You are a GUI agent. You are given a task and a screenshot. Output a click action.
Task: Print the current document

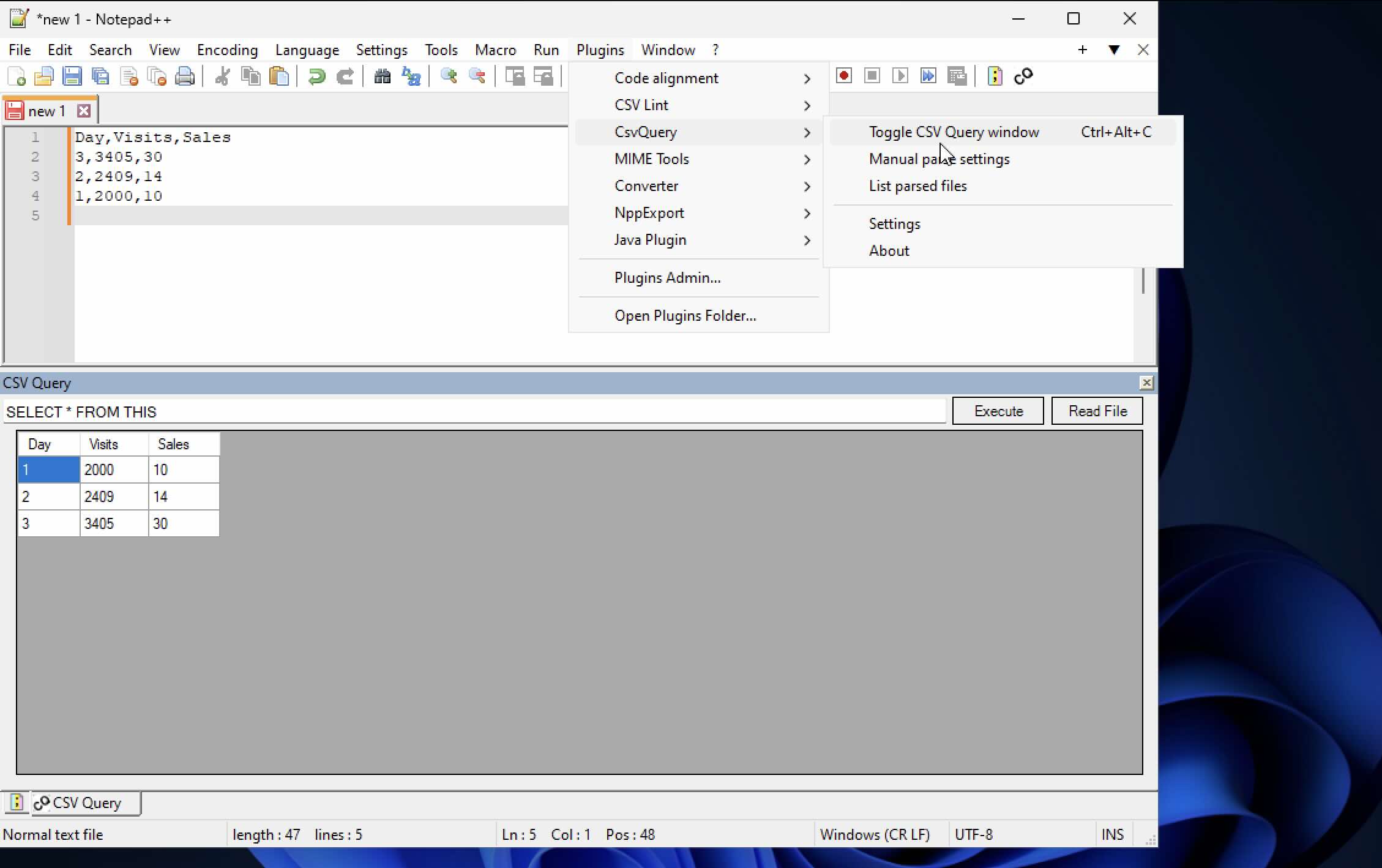tap(185, 75)
